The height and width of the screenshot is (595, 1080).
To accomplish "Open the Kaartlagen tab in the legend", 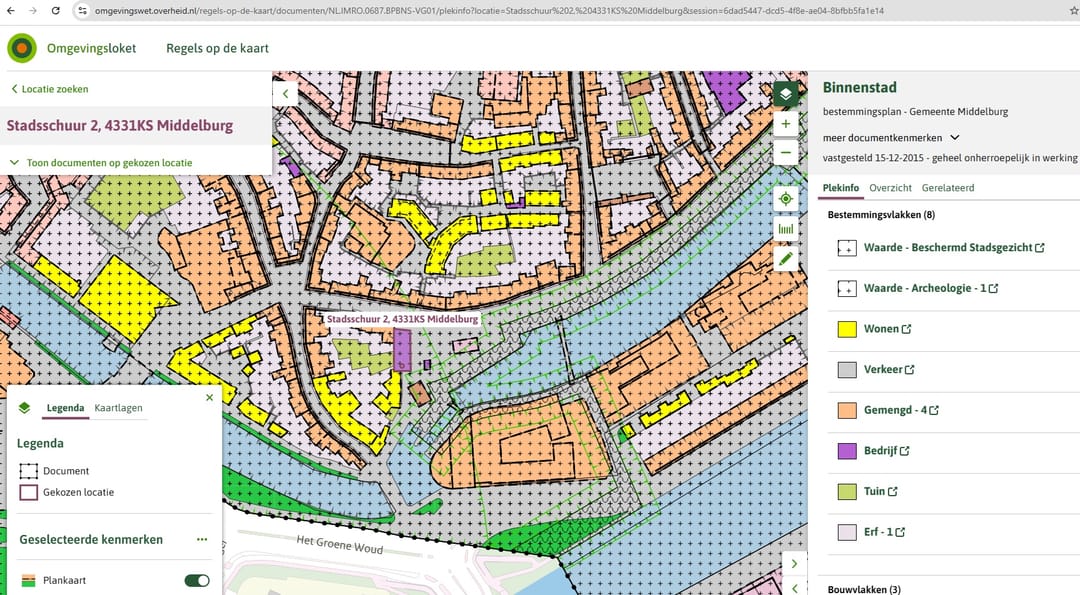I will pyautogui.click(x=118, y=408).
